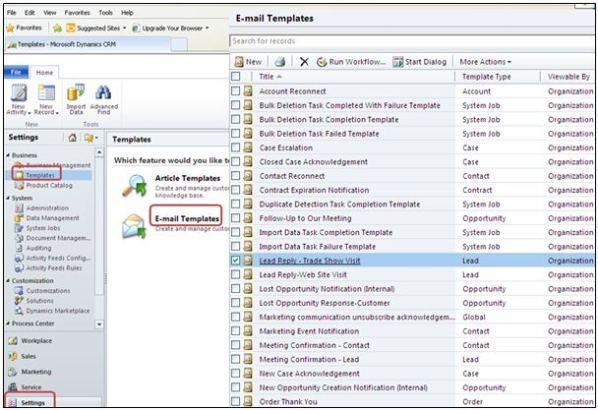Sort by the Template Type column header
Image resolution: width=598 pixels, height=410 pixels.
click(x=486, y=77)
